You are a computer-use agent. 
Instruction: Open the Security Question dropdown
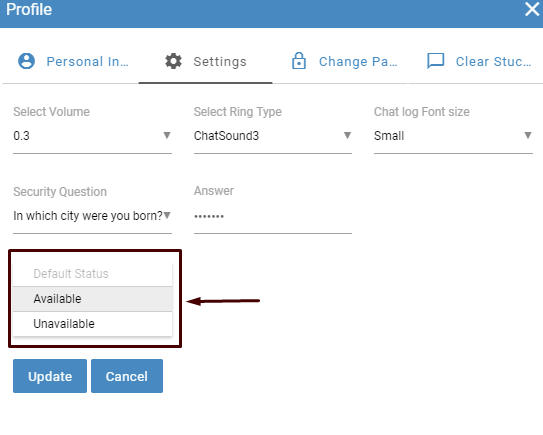click(92, 216)
